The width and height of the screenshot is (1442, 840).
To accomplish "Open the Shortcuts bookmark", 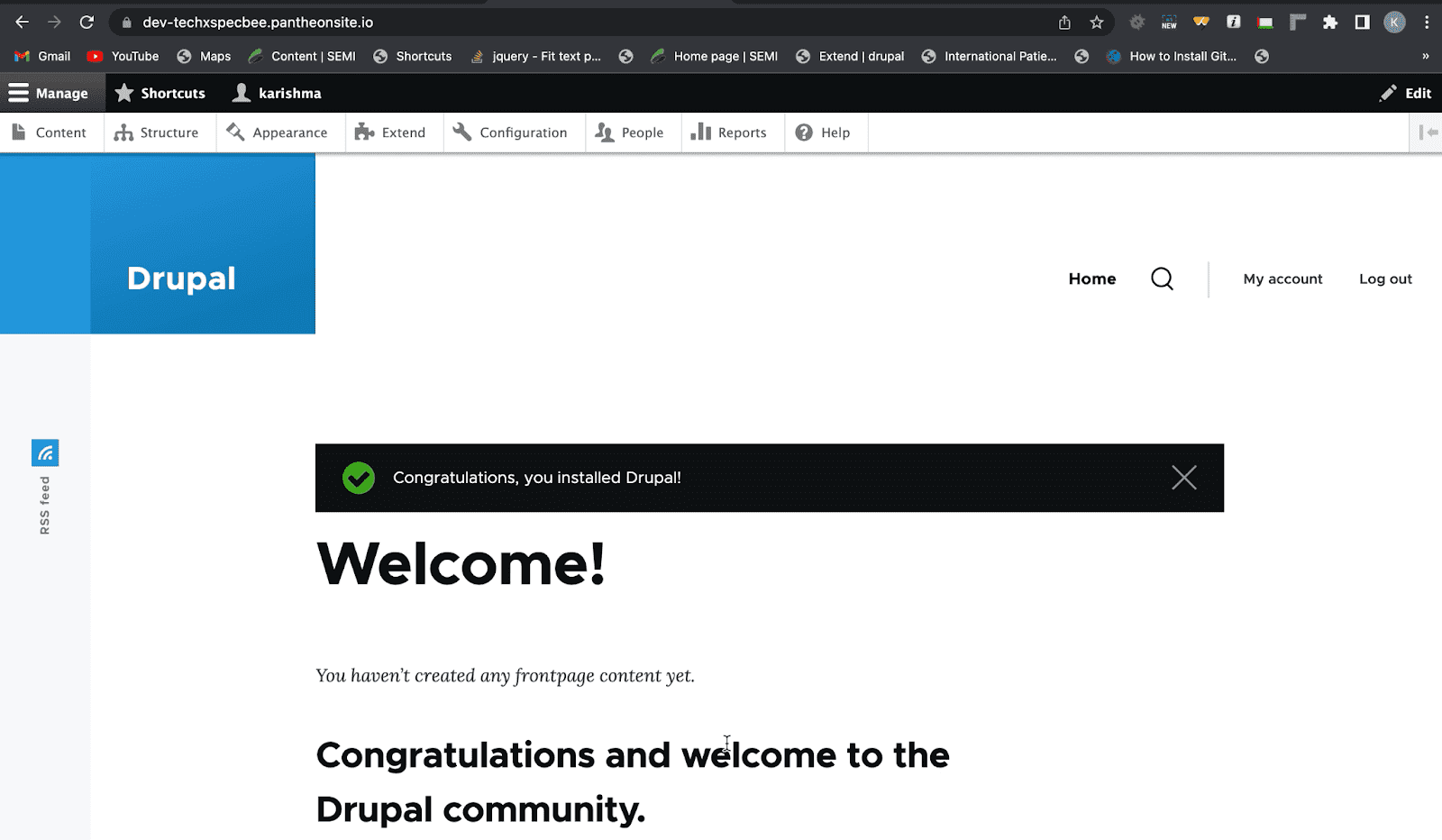I will pyautogui.click(x=413, y=56).
